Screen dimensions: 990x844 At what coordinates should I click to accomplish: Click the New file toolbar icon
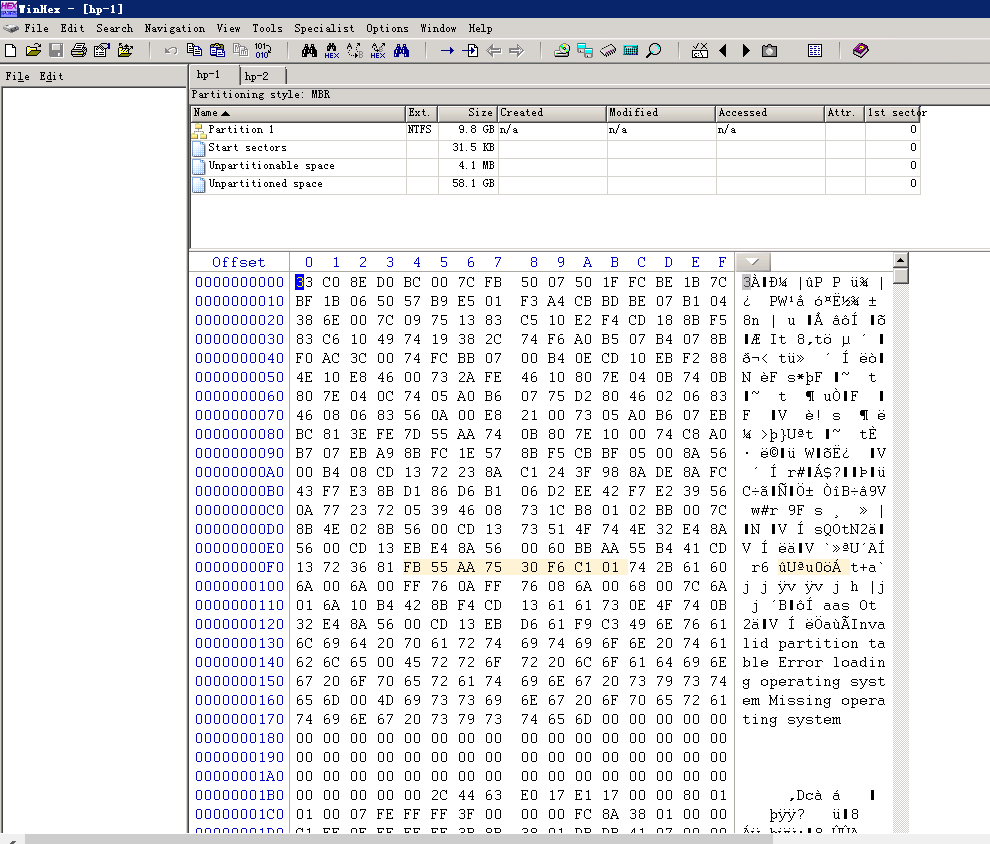click(x=10, y=51)
